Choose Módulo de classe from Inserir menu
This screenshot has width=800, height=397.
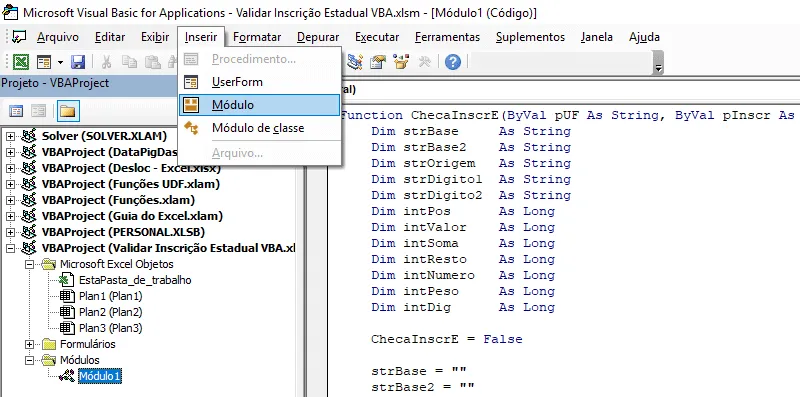(259, 128)
